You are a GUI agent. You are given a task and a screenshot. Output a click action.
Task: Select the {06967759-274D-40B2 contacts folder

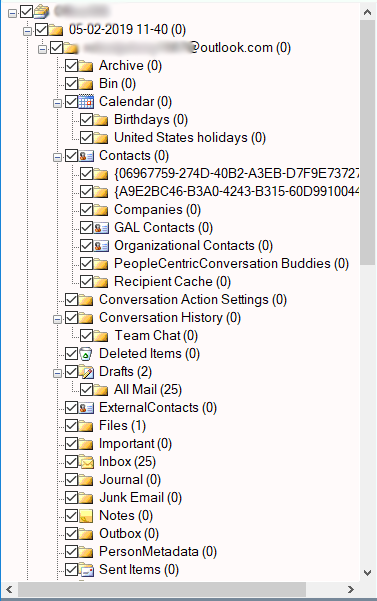click(x=237, y=174)
